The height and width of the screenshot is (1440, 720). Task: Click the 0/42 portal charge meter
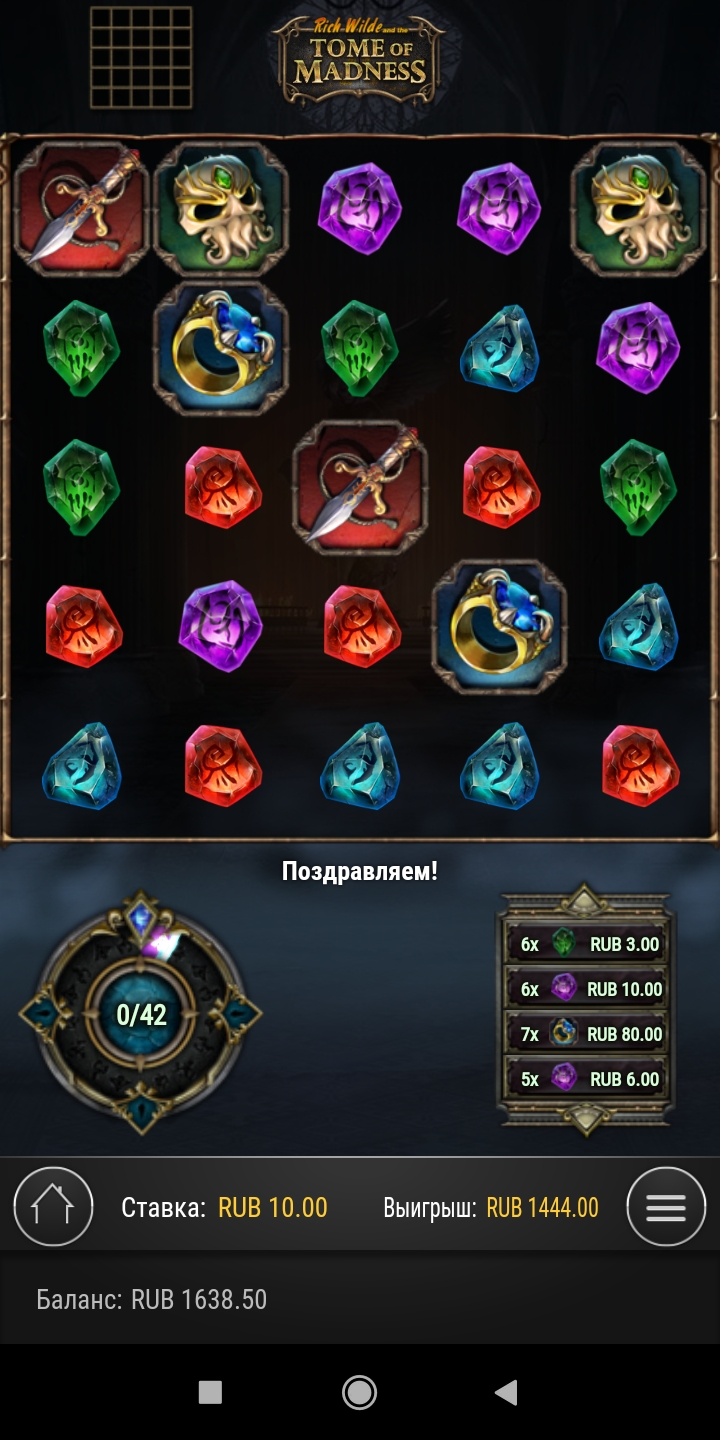click(141, 1015)
